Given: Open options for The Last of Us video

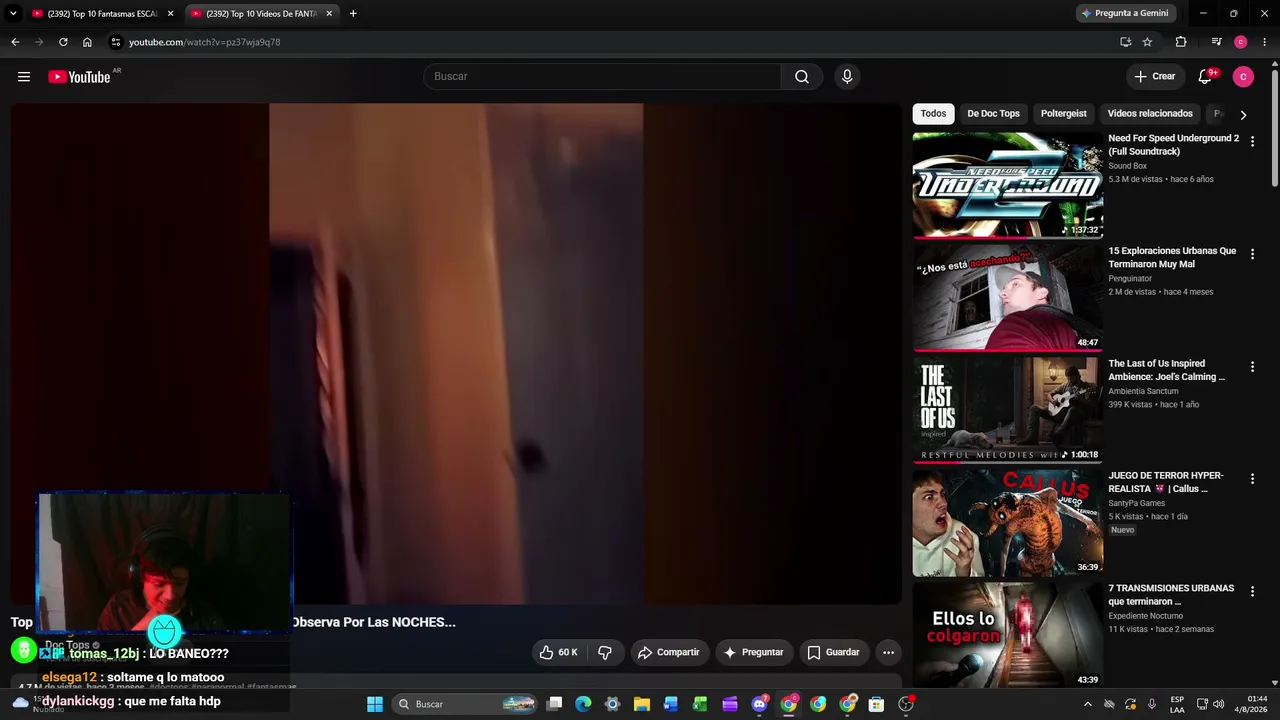Looking at the screenshot, I should tap(1252, 367).
